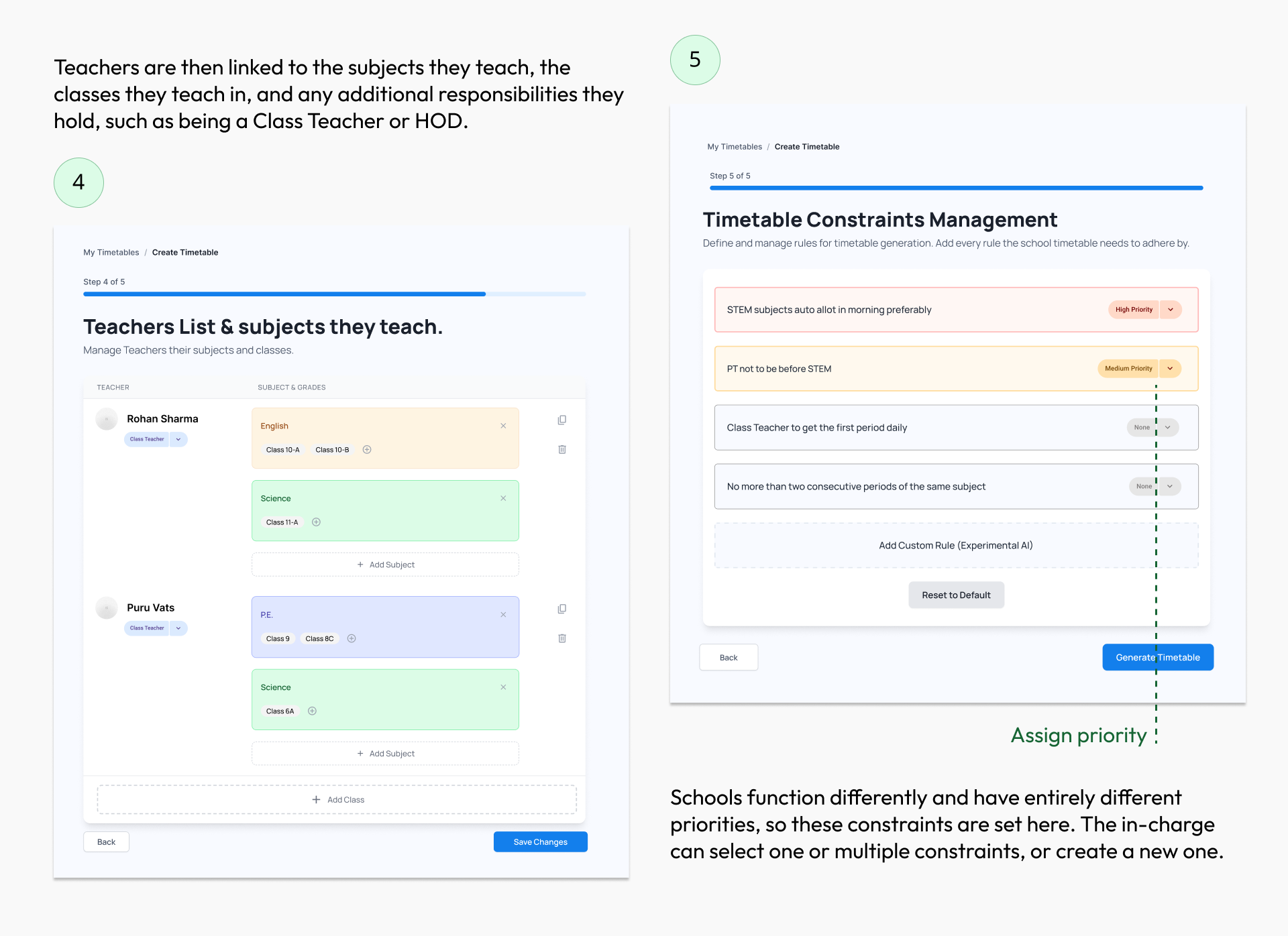This screenshot has width=1288, height=936.
Task: Click Puru Vats' avatar
Action: click(107, 608)
